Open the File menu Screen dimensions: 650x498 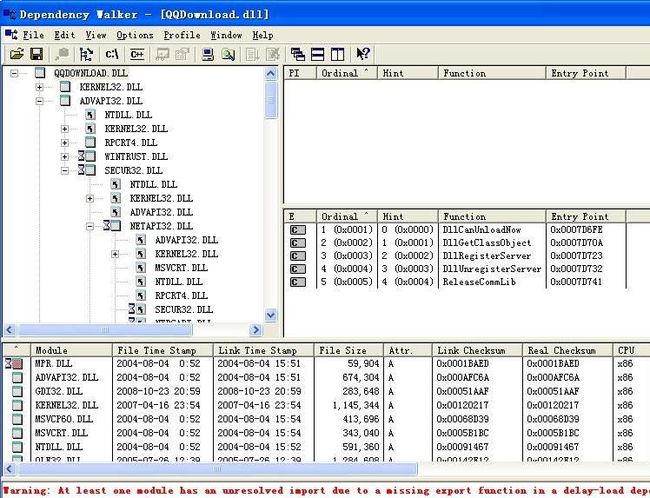click(x=33, y=35)
